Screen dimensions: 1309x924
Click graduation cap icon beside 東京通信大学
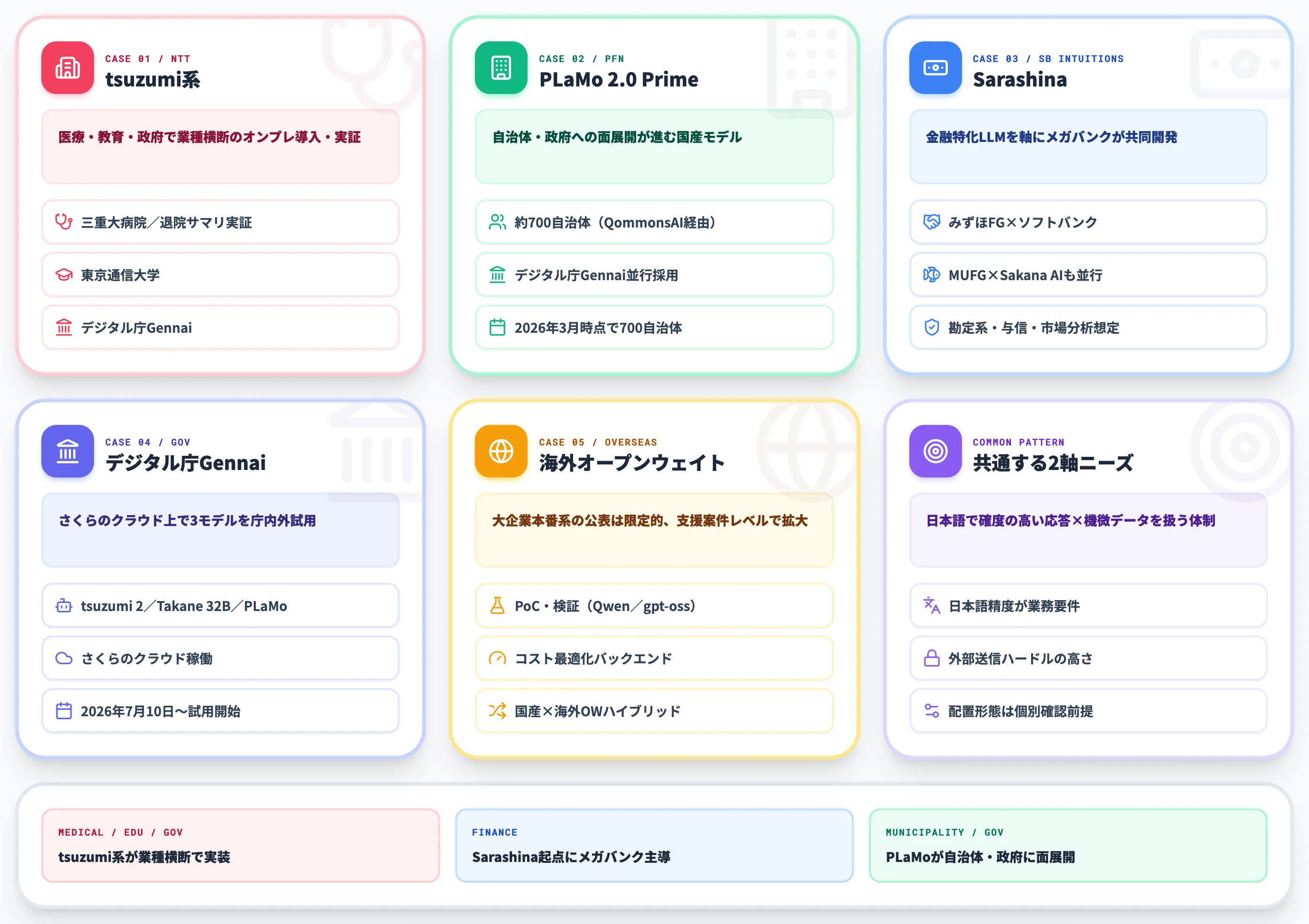(x=64, y=275)
